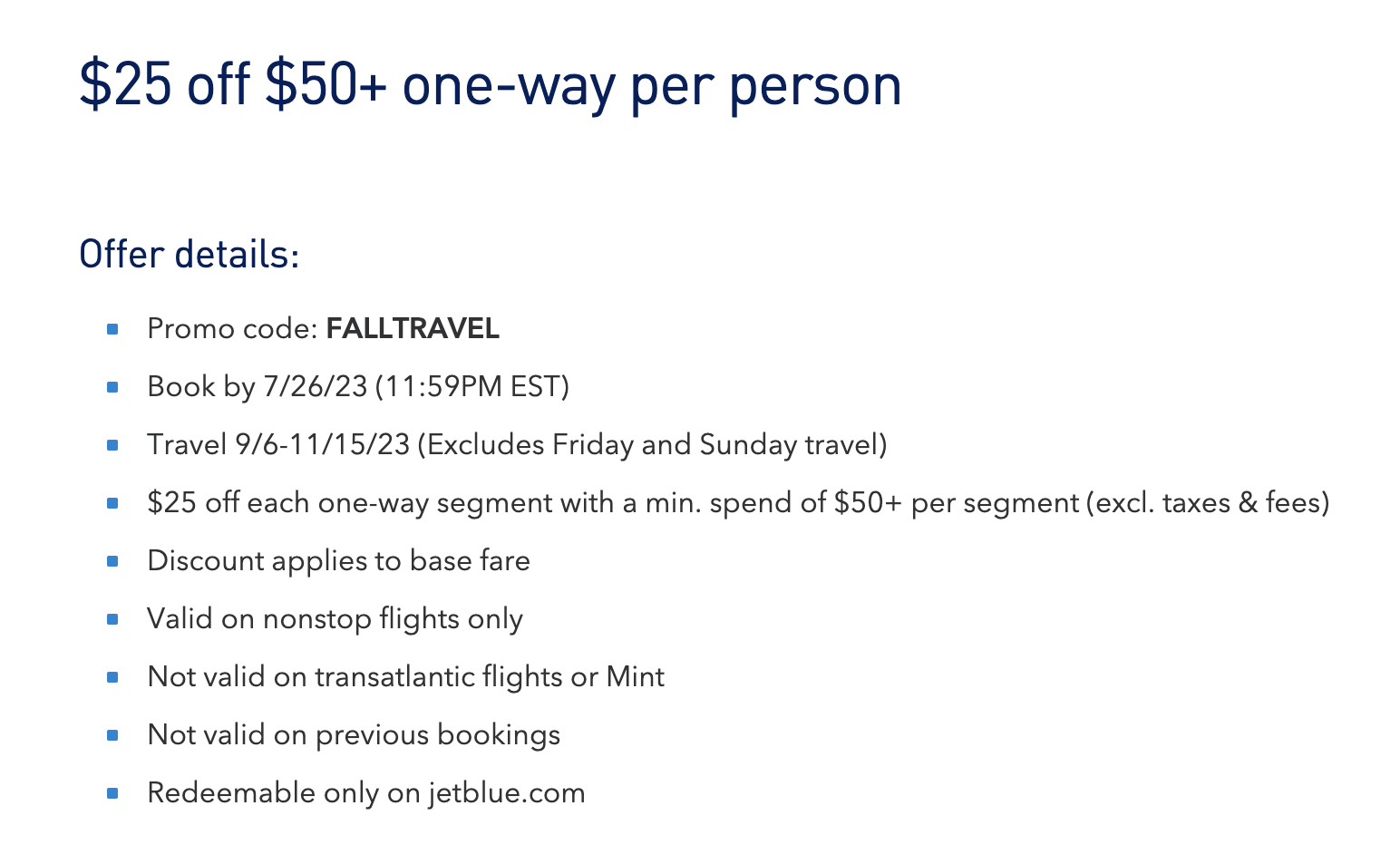
Task: Click the bullet next to 'Book by 7/26/23'
Action: (112, 387)
